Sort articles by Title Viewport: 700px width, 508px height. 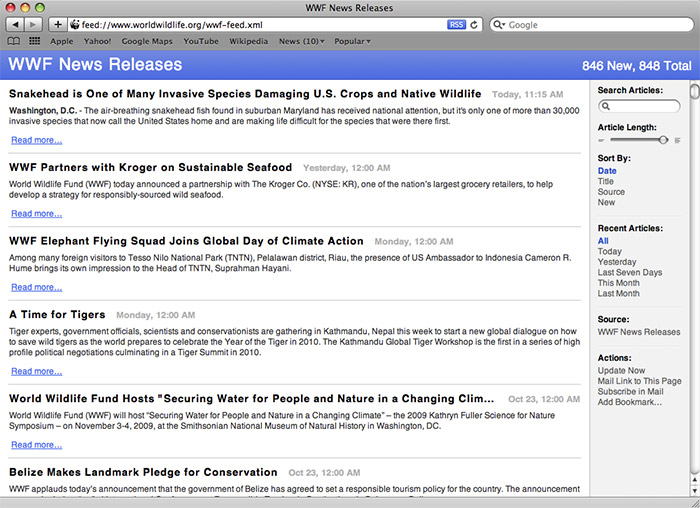pos(606,182)
